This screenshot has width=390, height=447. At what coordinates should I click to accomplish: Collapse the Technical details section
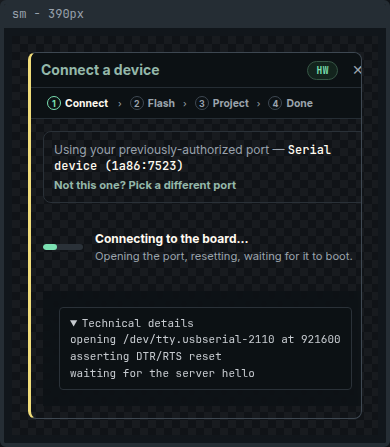click(132, 323)
